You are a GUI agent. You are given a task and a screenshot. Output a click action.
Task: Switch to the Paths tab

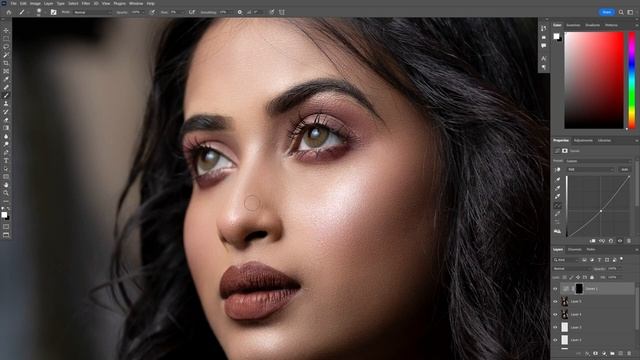(x=591, y=249)
